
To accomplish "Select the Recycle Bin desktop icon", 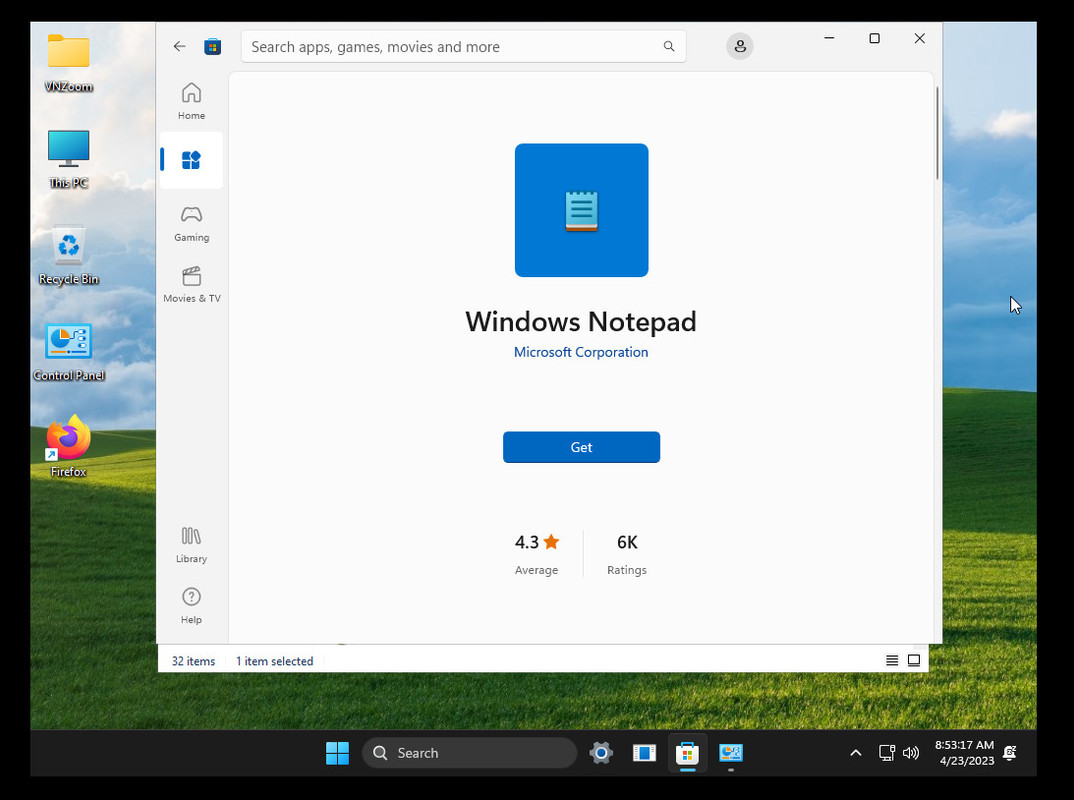I will [68, 255].
